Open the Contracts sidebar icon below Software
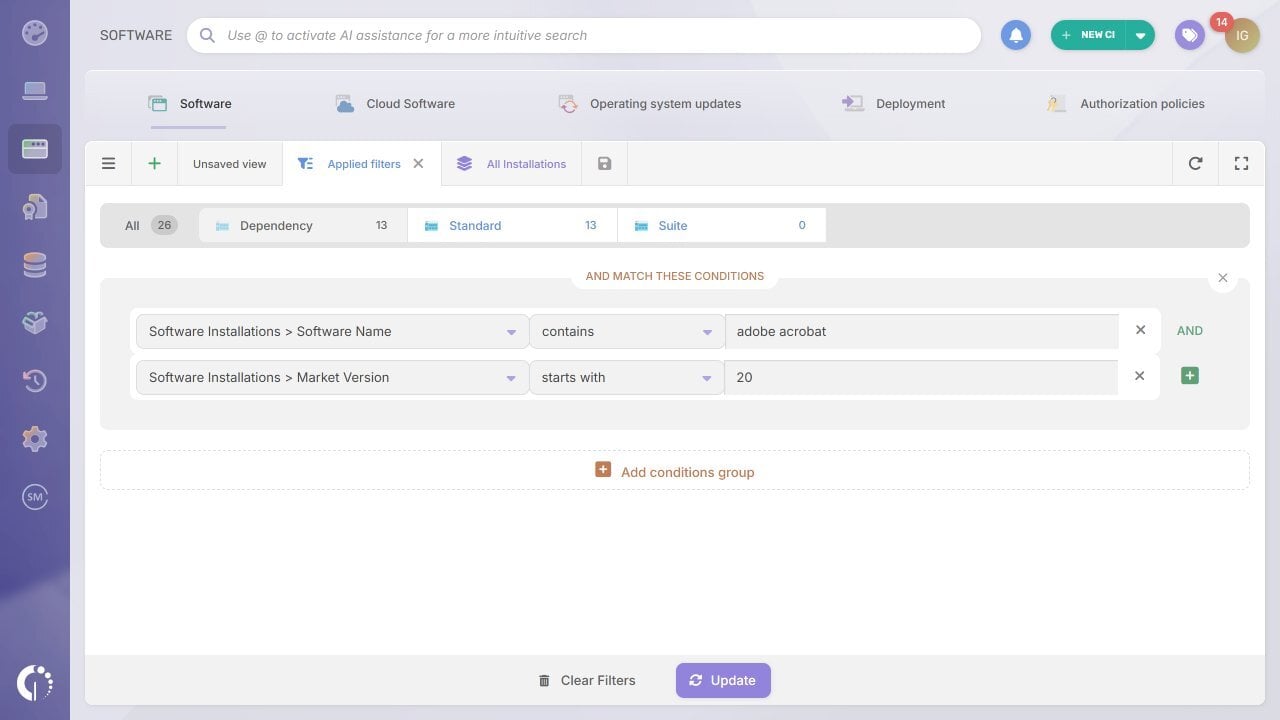 pyautogui.click(x=35, y=207)
